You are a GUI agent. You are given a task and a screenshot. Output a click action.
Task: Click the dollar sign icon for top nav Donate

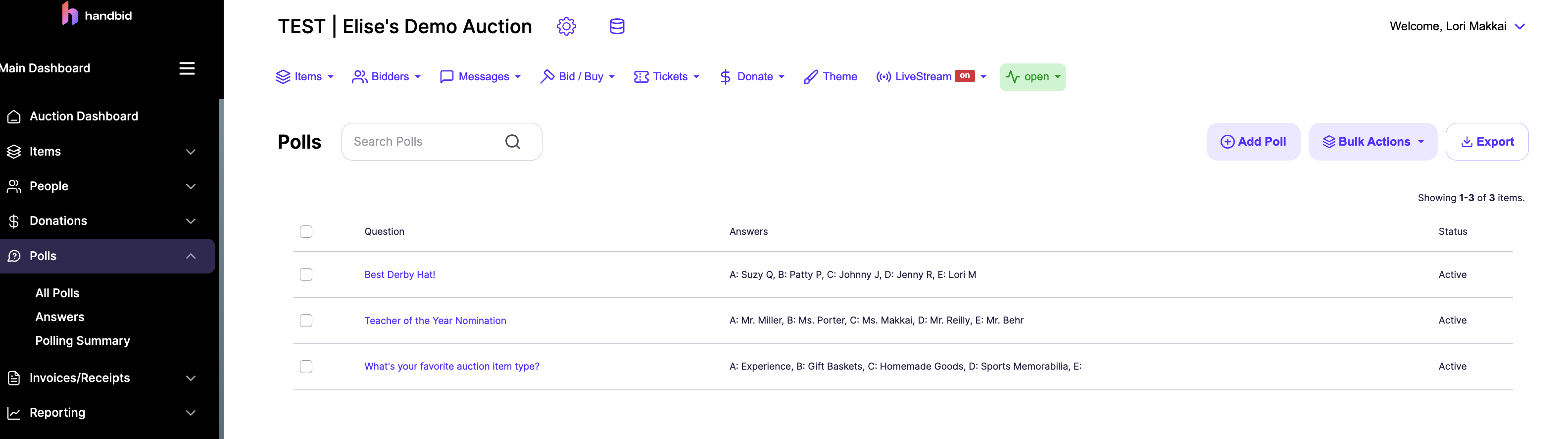[x=725, y=77]
